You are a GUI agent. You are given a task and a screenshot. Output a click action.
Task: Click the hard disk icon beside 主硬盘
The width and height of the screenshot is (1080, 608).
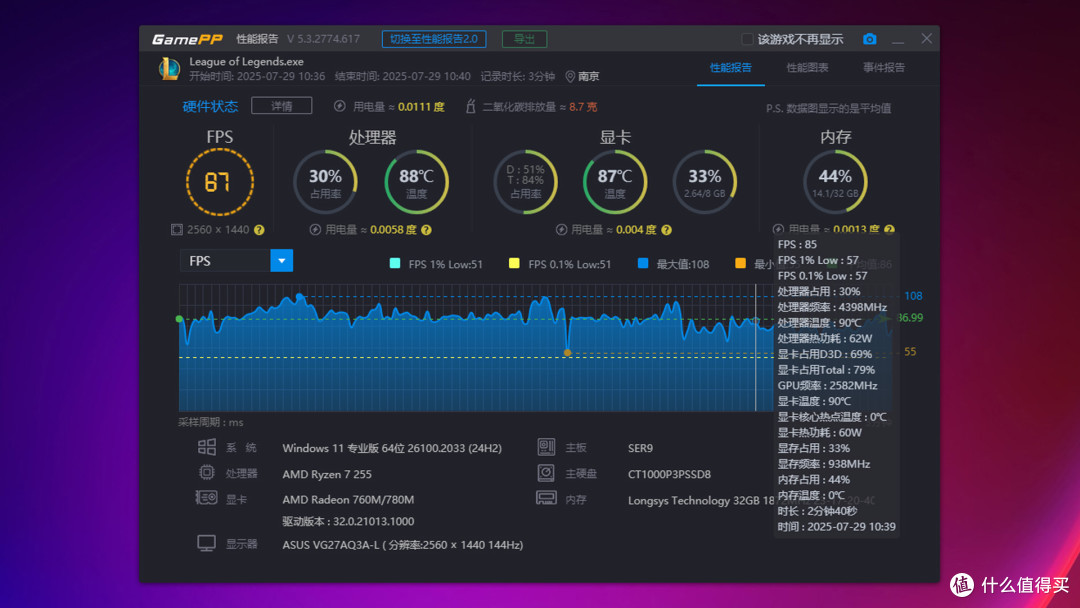click(x=546, y=473)
